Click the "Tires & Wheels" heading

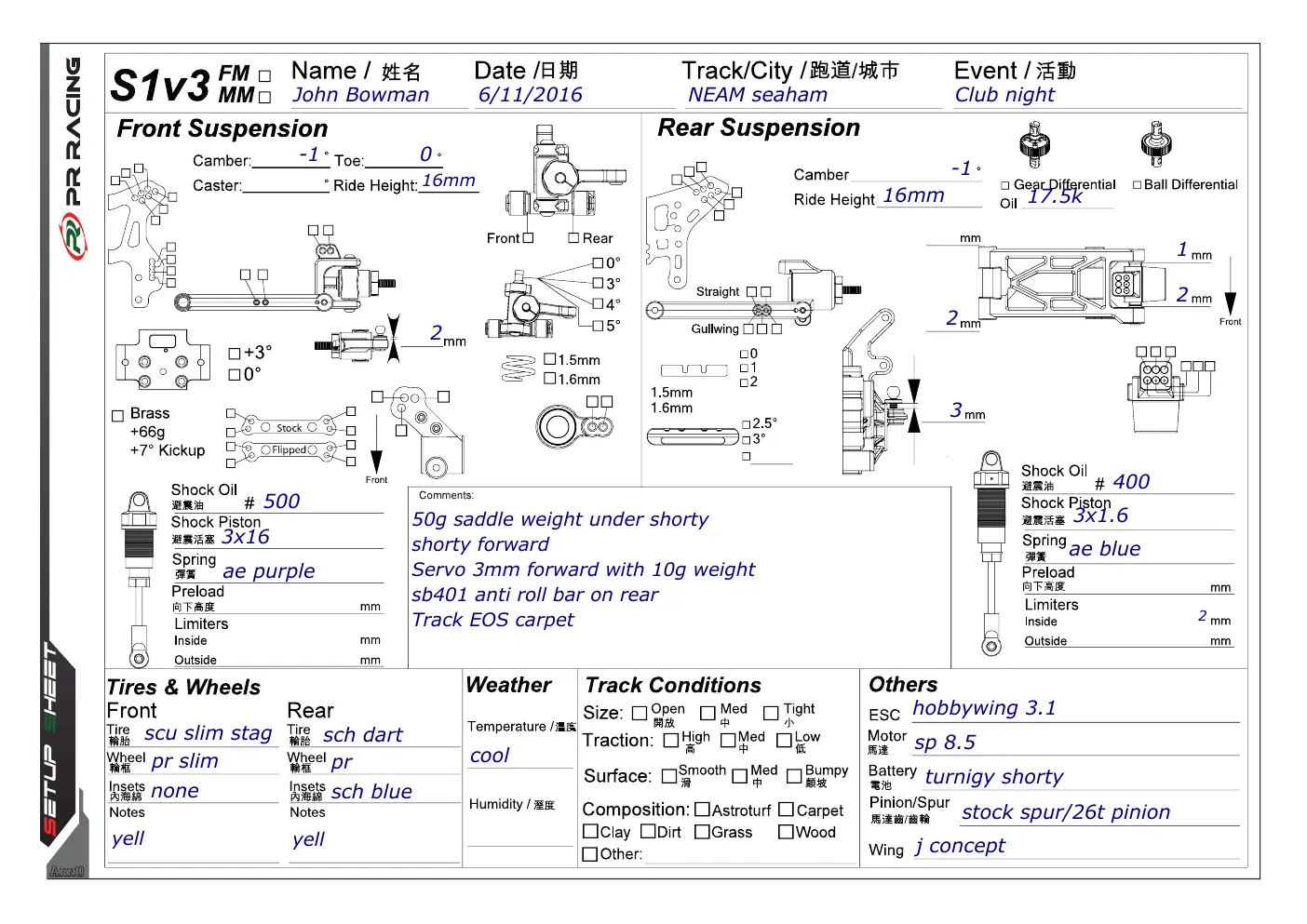pyautogui.click(x=184, y=688)
